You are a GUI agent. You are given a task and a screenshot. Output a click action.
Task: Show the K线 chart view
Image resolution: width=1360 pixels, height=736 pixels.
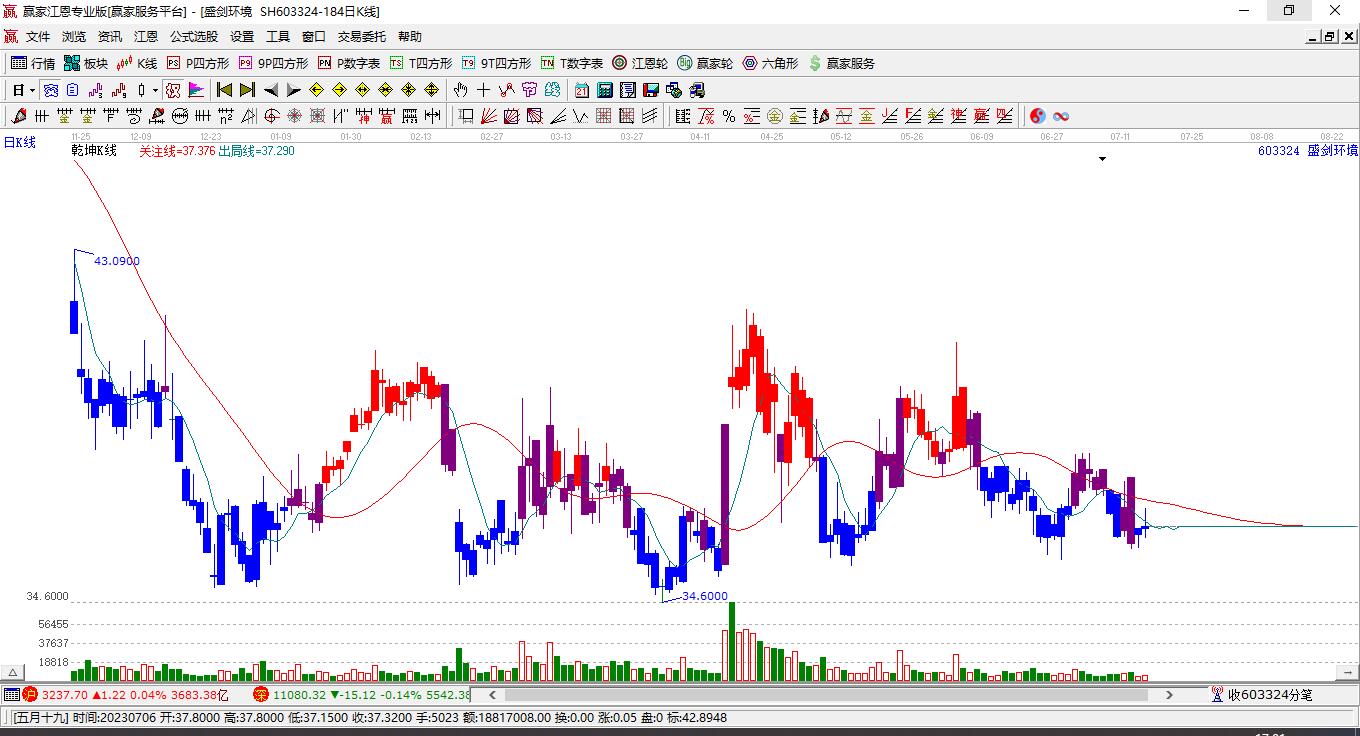click(x=137, y=63)
